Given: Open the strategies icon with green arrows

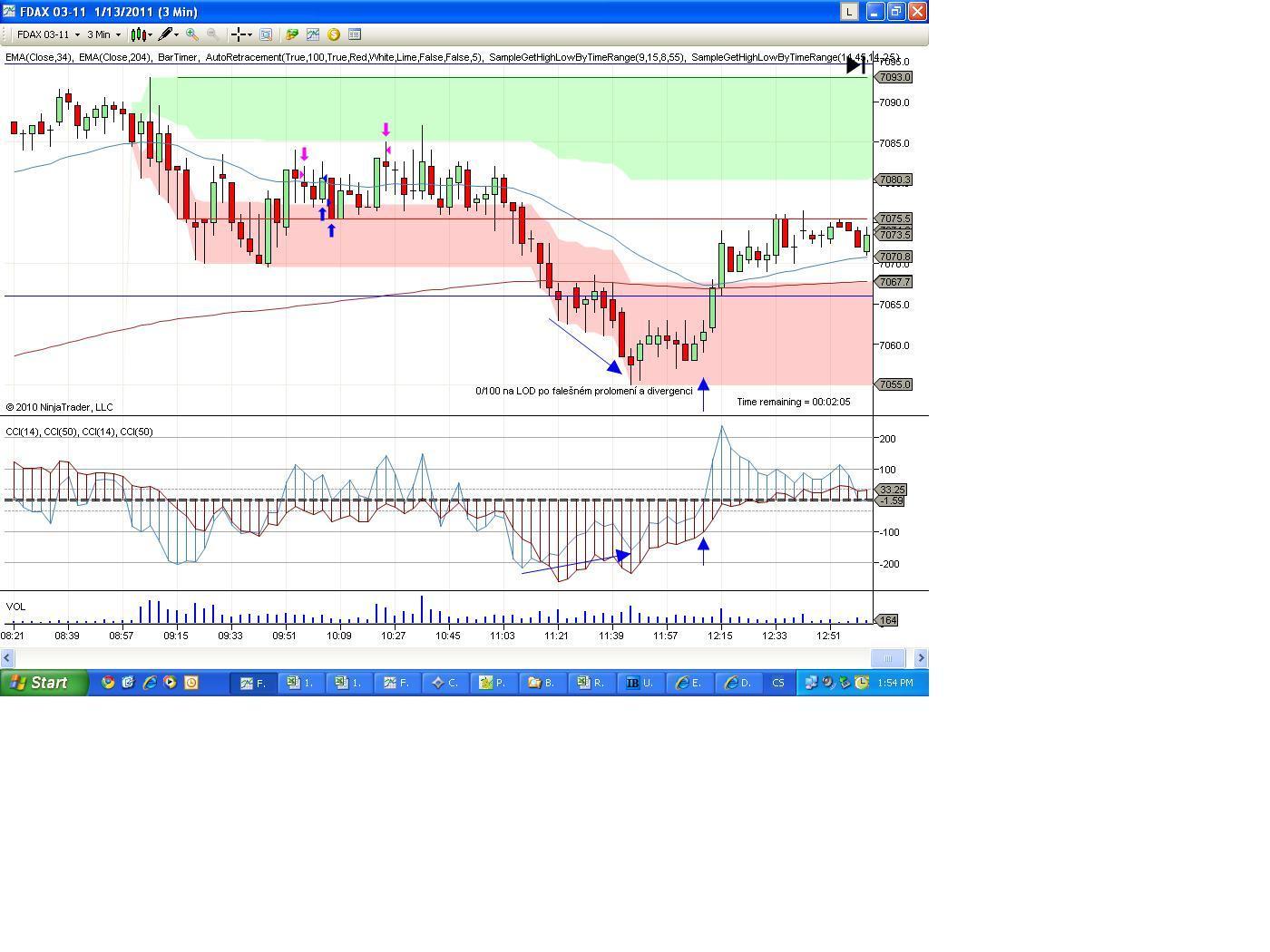Looking at the screenshot, I should [292, 34].
